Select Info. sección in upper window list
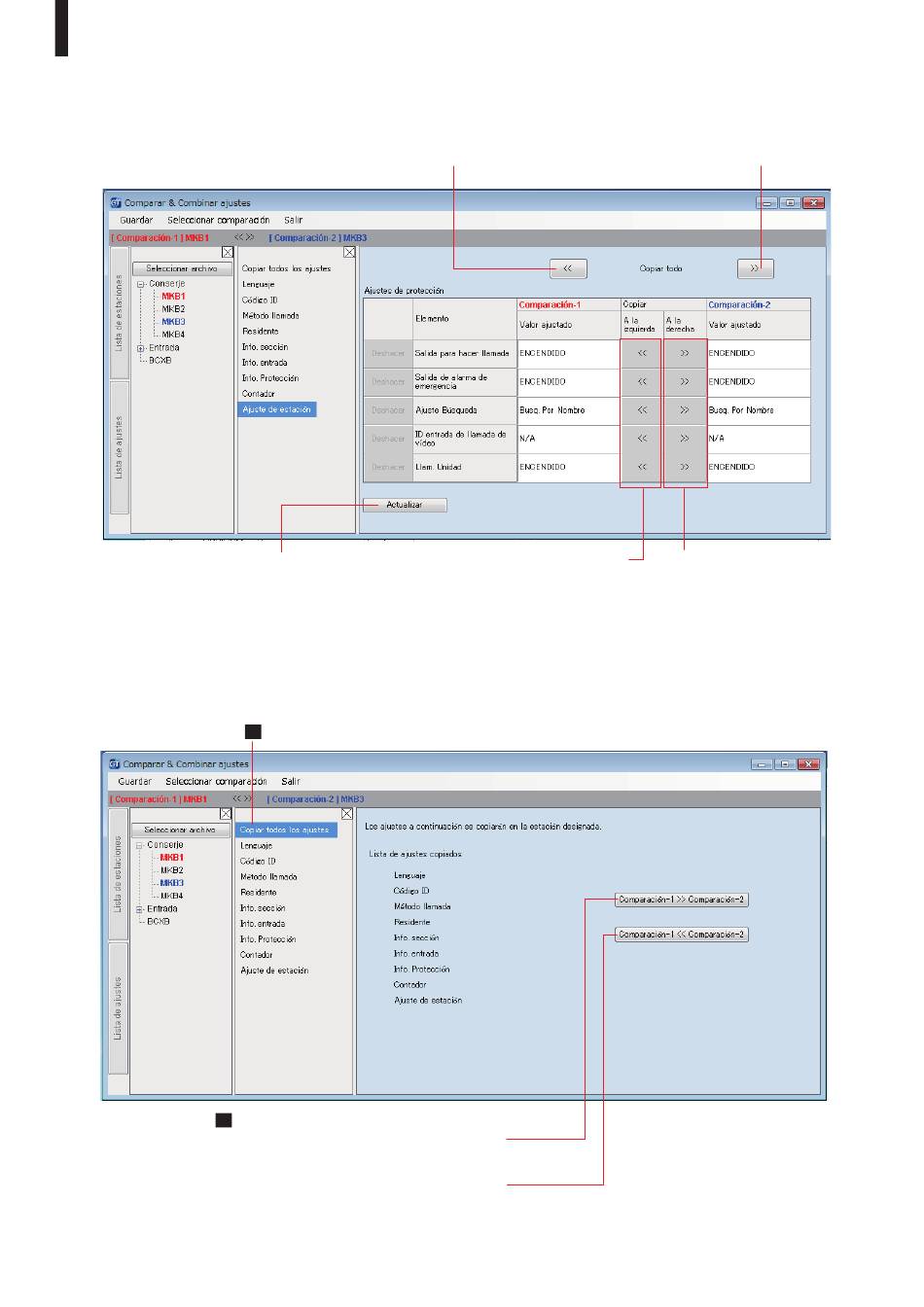 point(265,347)
